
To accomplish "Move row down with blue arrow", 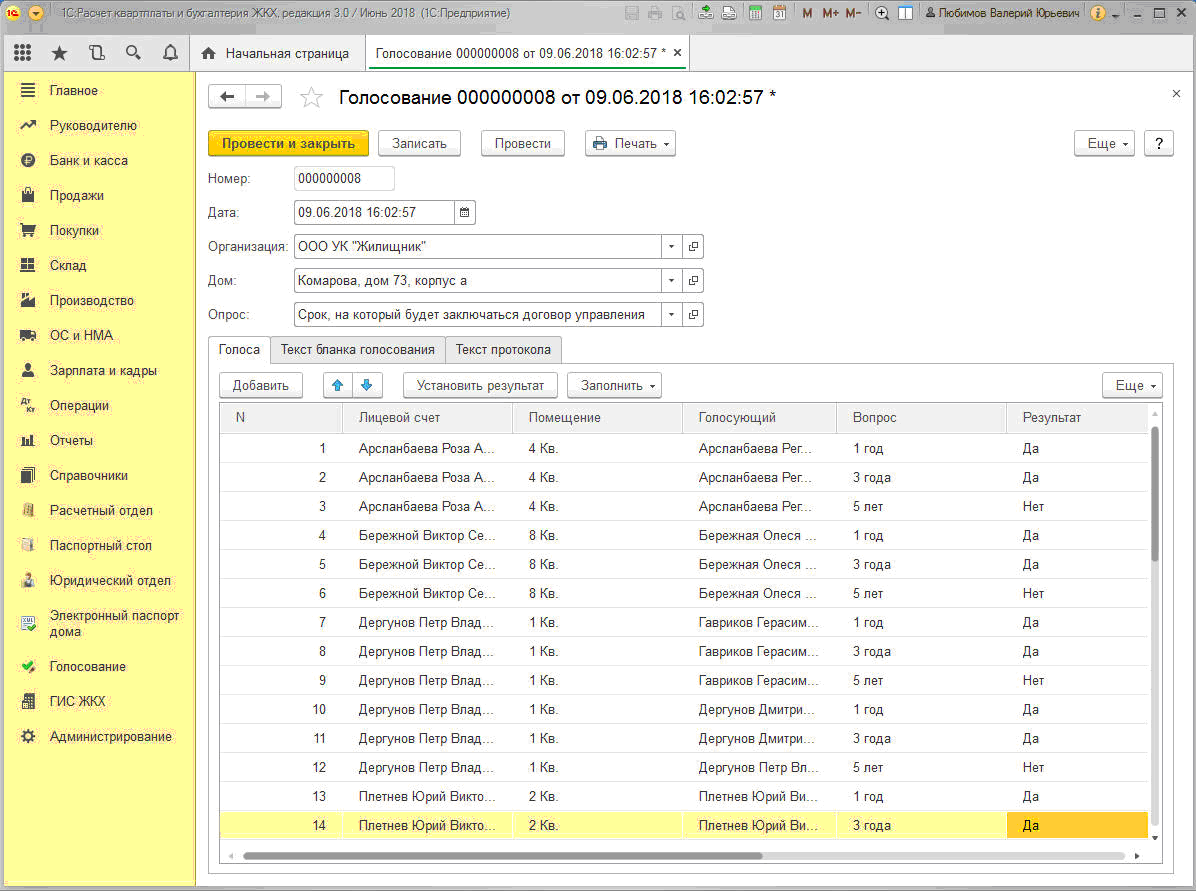I will [x=367, y=385].
